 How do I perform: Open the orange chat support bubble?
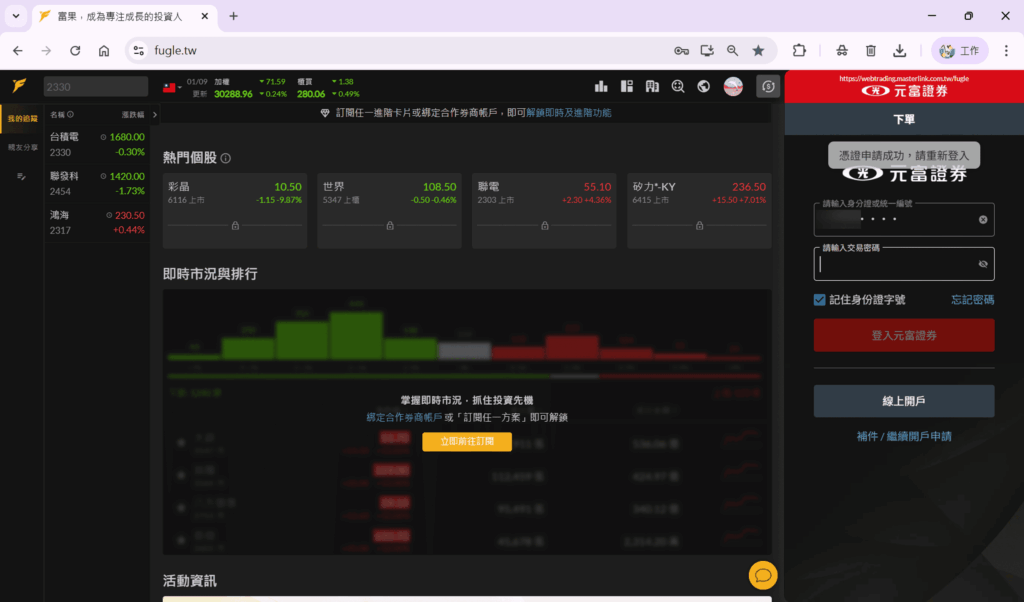[762, 575]
